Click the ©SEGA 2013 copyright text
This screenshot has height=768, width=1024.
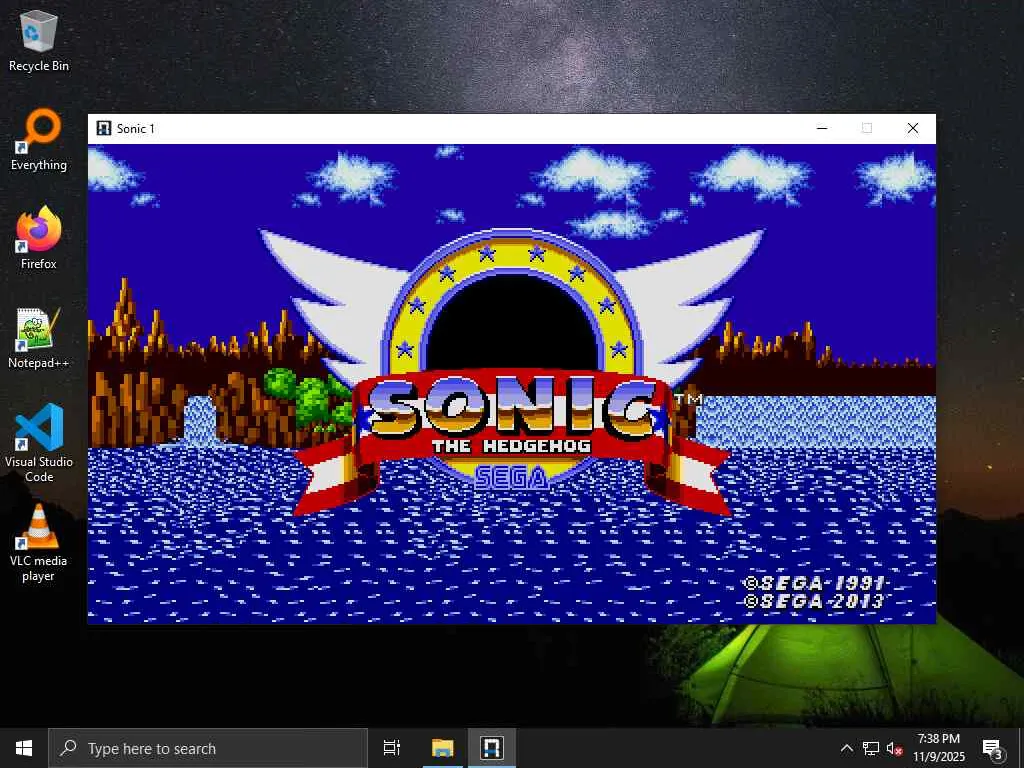click(814, 601)
